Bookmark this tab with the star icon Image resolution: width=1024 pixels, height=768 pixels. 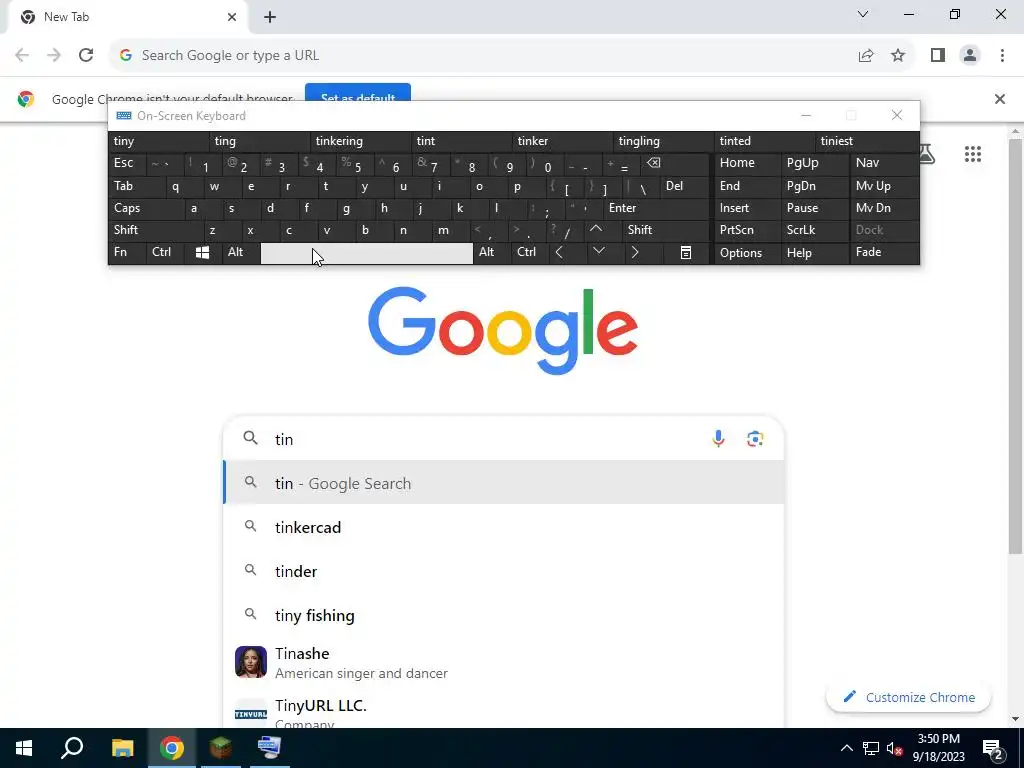coord(898,56)
